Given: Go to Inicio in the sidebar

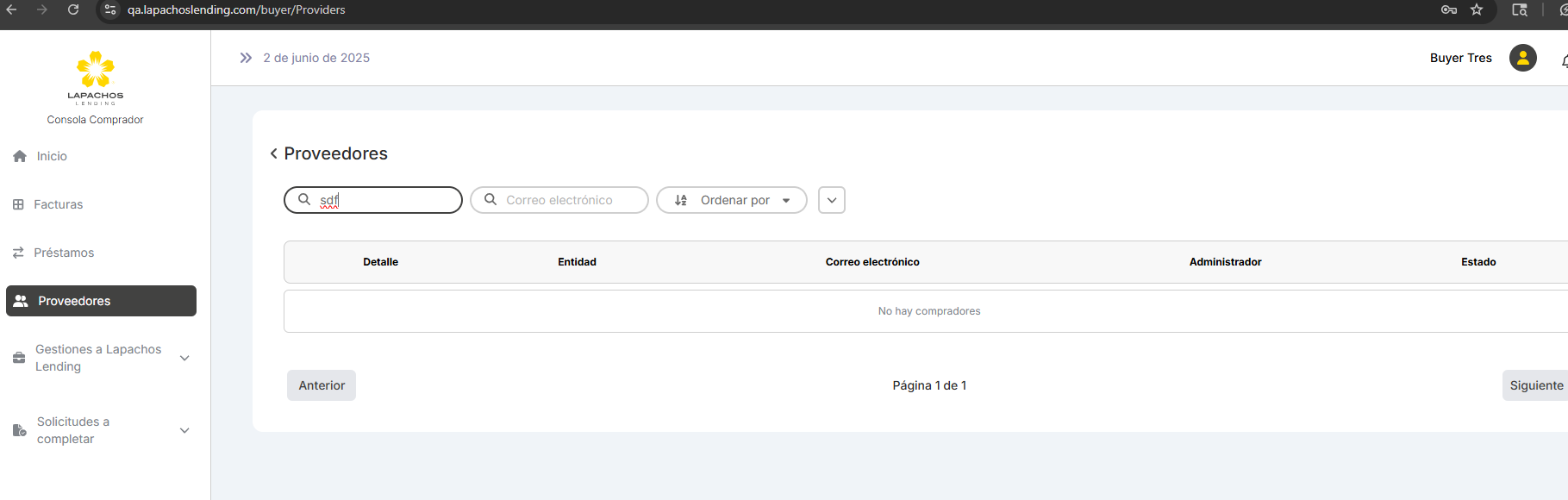Looking at the screenshot, I should pos(52,156).
